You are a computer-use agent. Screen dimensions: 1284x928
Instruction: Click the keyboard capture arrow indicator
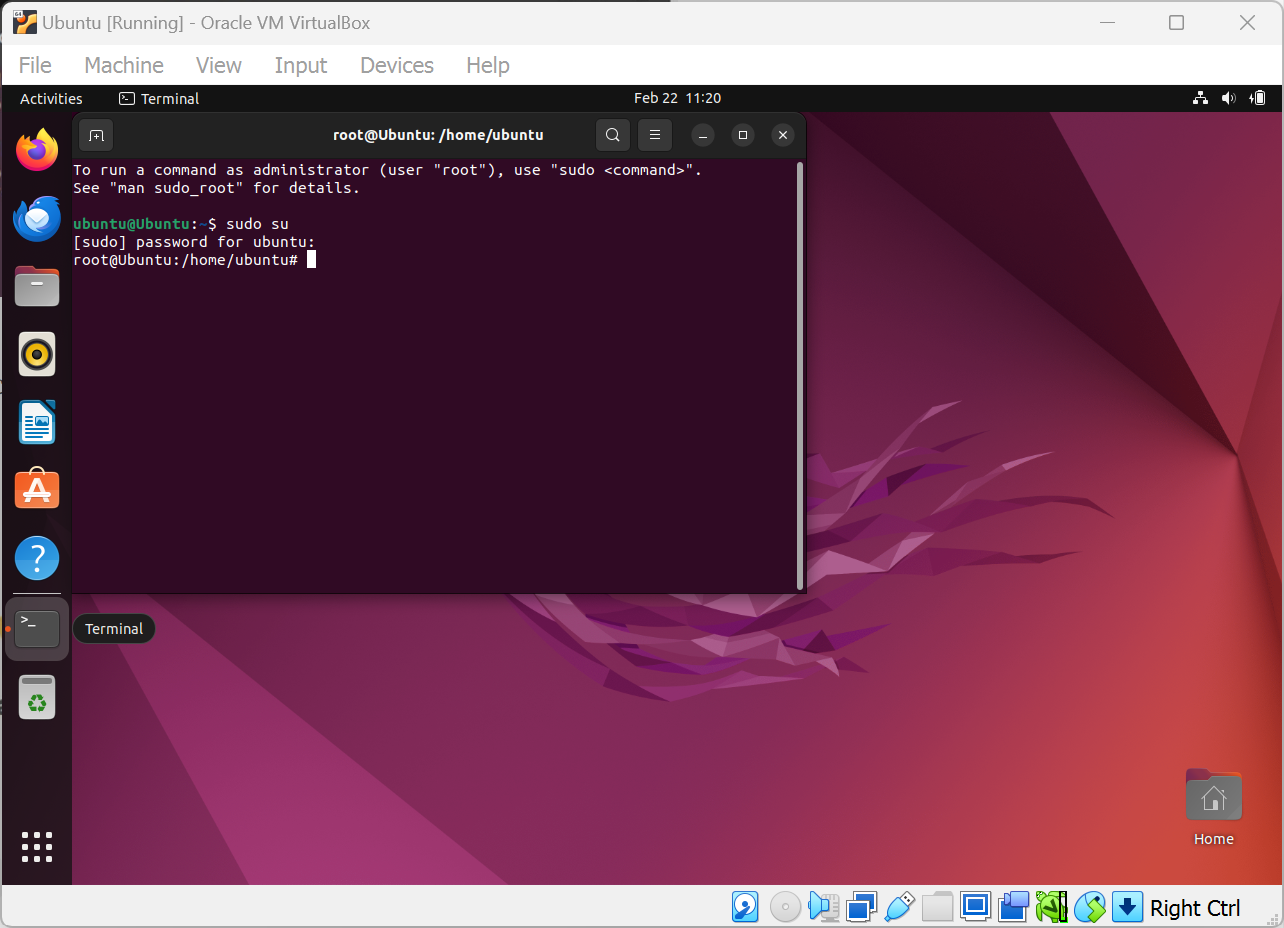pyautogui.click(x=1127, y=907)
